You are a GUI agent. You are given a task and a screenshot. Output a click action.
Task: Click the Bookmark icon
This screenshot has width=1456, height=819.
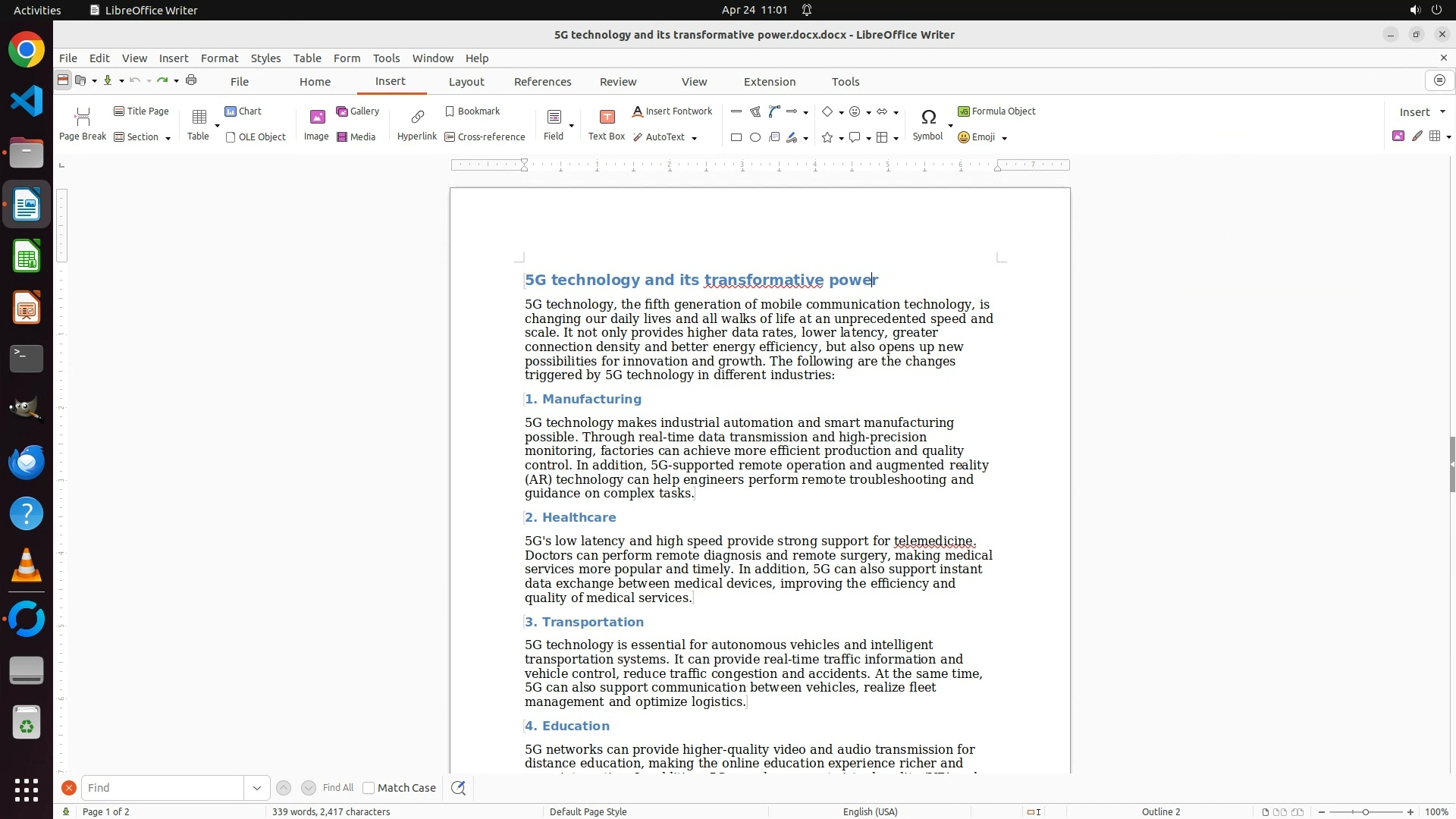(x=450, y=111)
